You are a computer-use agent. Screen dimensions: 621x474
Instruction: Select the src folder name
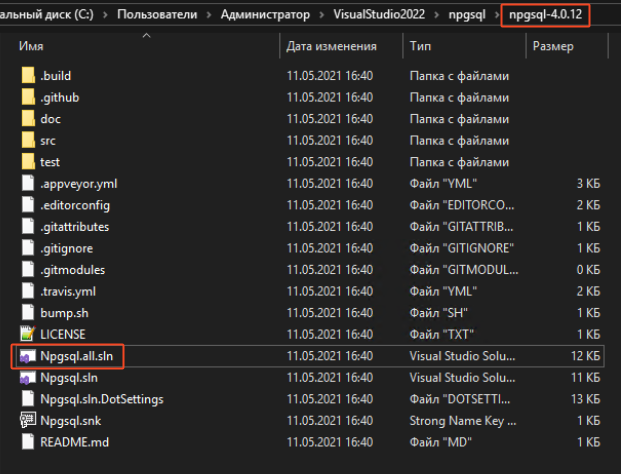[x=48, y=141]
